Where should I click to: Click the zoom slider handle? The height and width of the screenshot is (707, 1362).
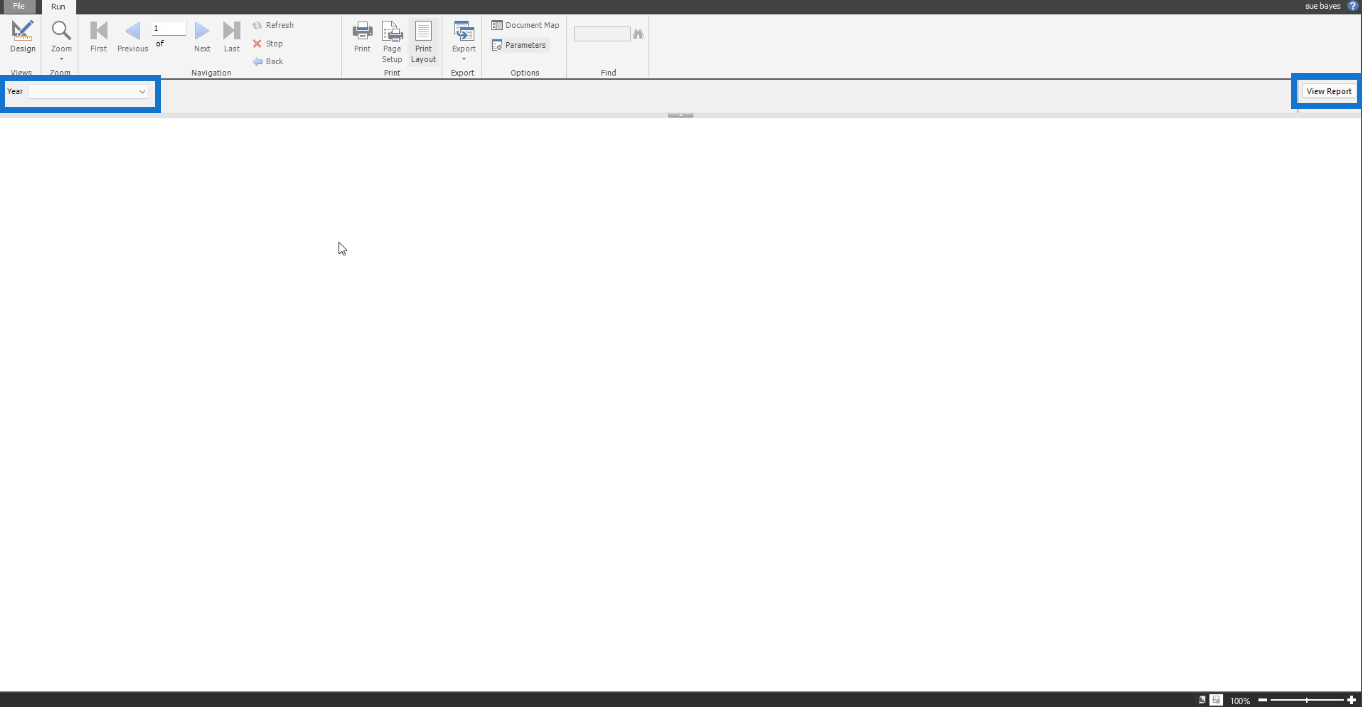point(1307,700)
